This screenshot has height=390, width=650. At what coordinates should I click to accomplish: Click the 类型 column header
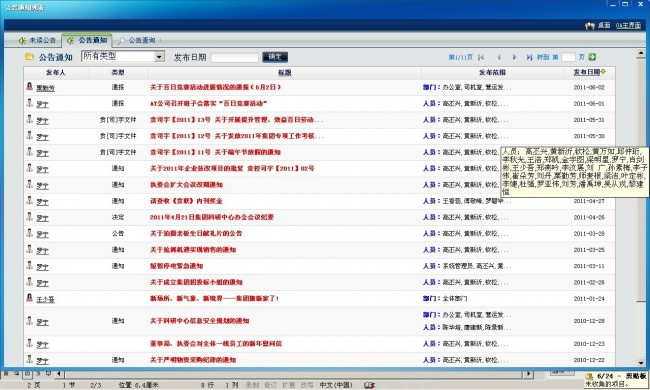click(118, 73)
